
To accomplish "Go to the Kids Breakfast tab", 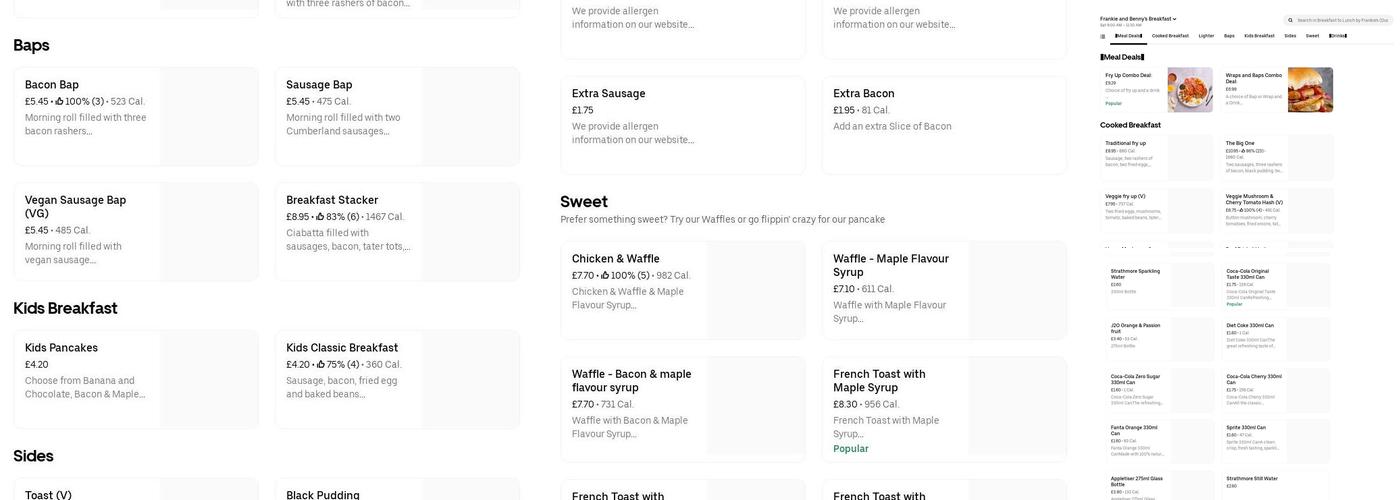I will [x=1259, y=36].
